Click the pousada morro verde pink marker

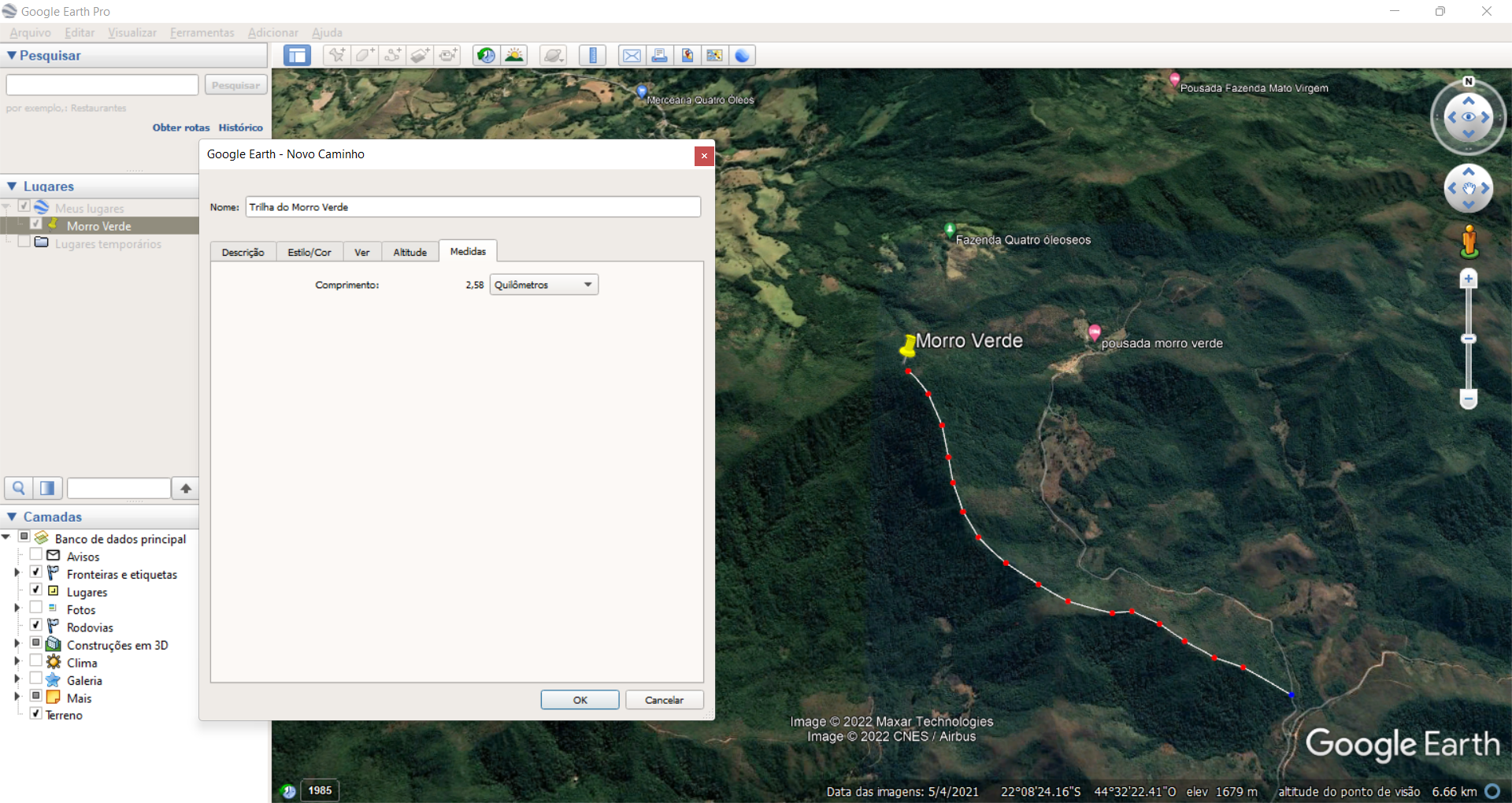pos(1094,332)
